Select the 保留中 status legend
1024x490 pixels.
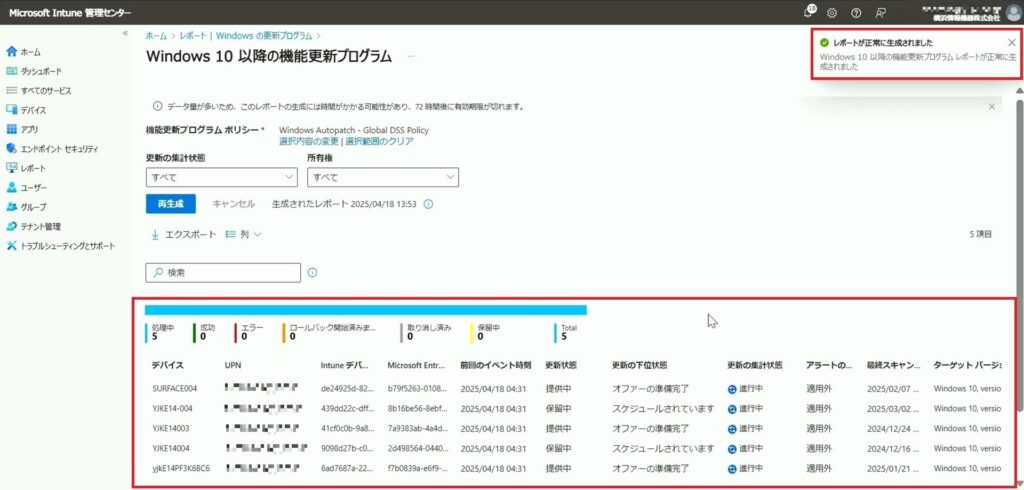click(x=483, y=332)
